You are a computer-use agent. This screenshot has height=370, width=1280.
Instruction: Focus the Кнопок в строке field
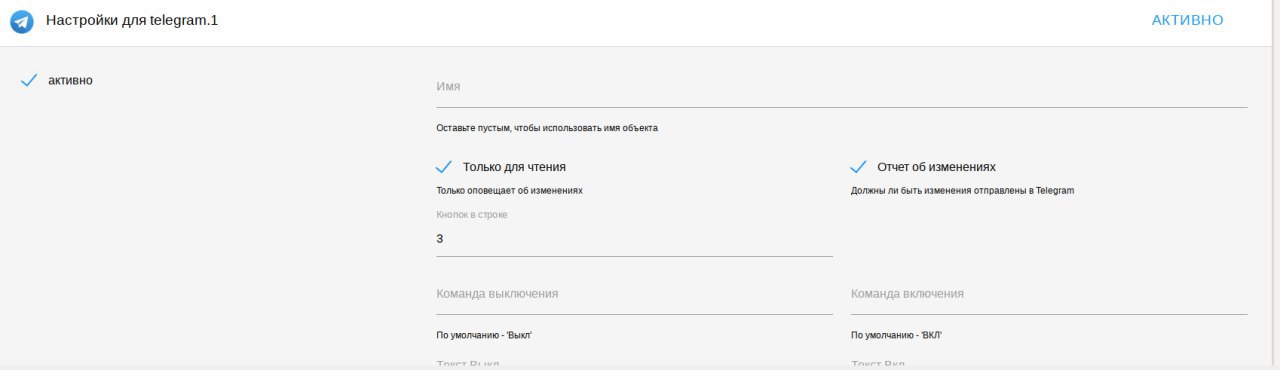(x=634, y=239)
